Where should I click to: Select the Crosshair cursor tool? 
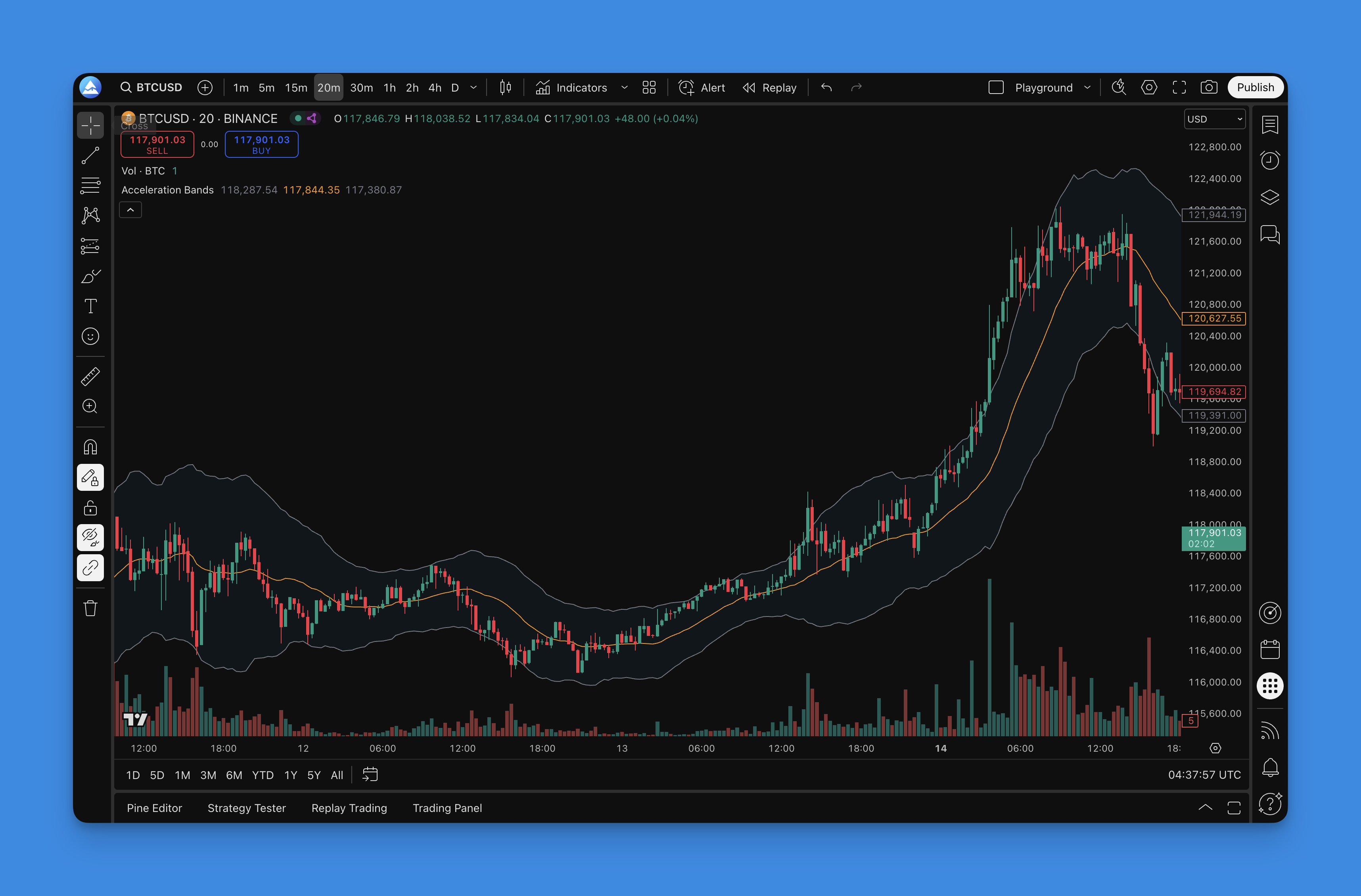pyautogui.click(x=90, y=125)
